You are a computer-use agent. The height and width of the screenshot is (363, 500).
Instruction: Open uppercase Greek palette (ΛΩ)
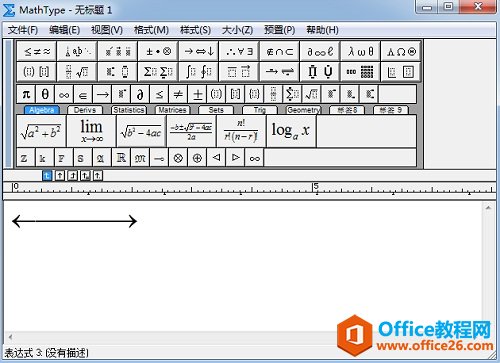[x=401, y=51]
